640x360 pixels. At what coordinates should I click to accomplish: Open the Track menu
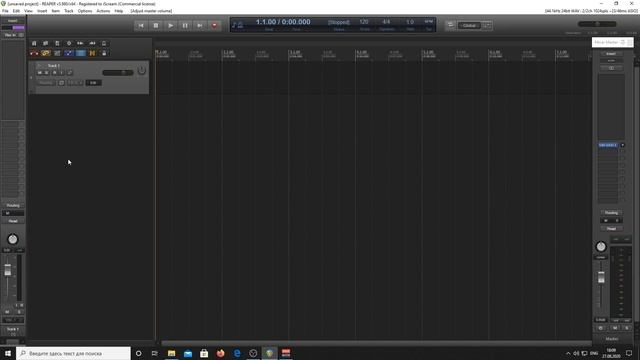(69, 11)
